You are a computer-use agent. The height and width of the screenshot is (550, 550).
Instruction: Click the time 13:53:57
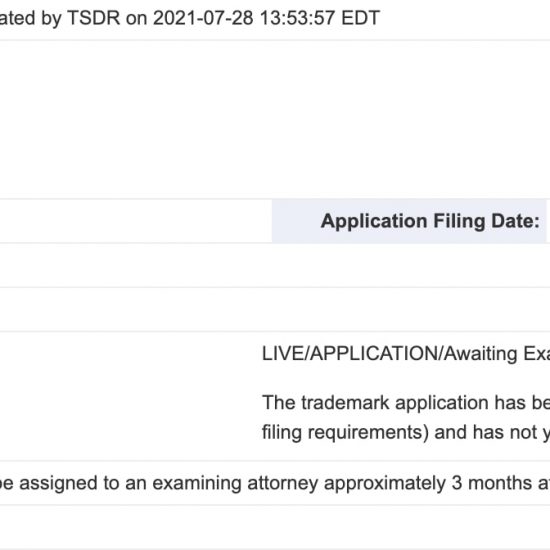pyautogui.click(x=297, y=18)
